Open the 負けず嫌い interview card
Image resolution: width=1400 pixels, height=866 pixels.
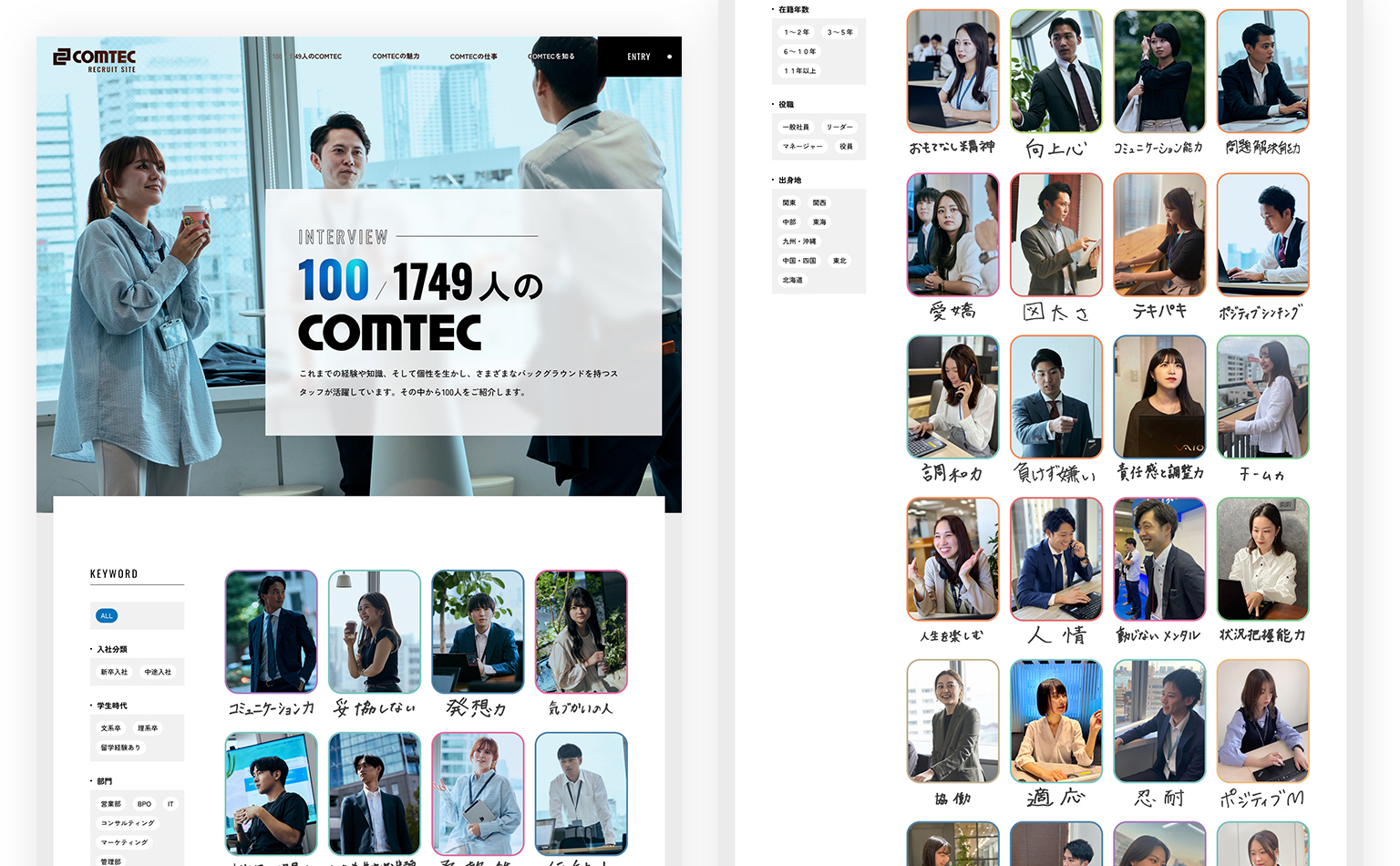pos(1056,397)
